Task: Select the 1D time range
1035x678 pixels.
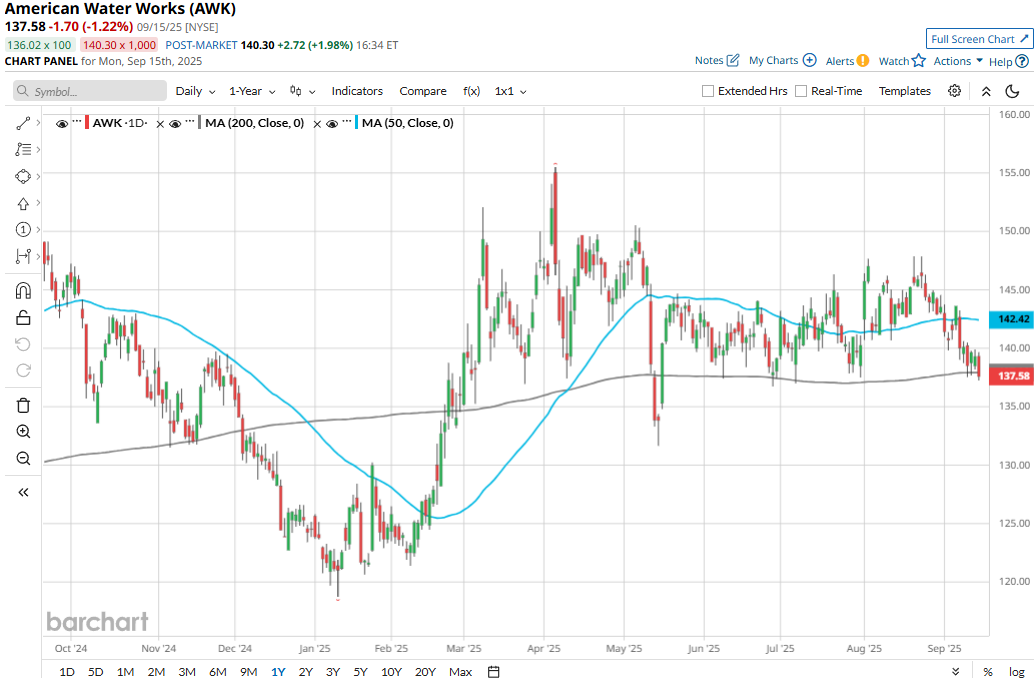Action: (67, 671)
